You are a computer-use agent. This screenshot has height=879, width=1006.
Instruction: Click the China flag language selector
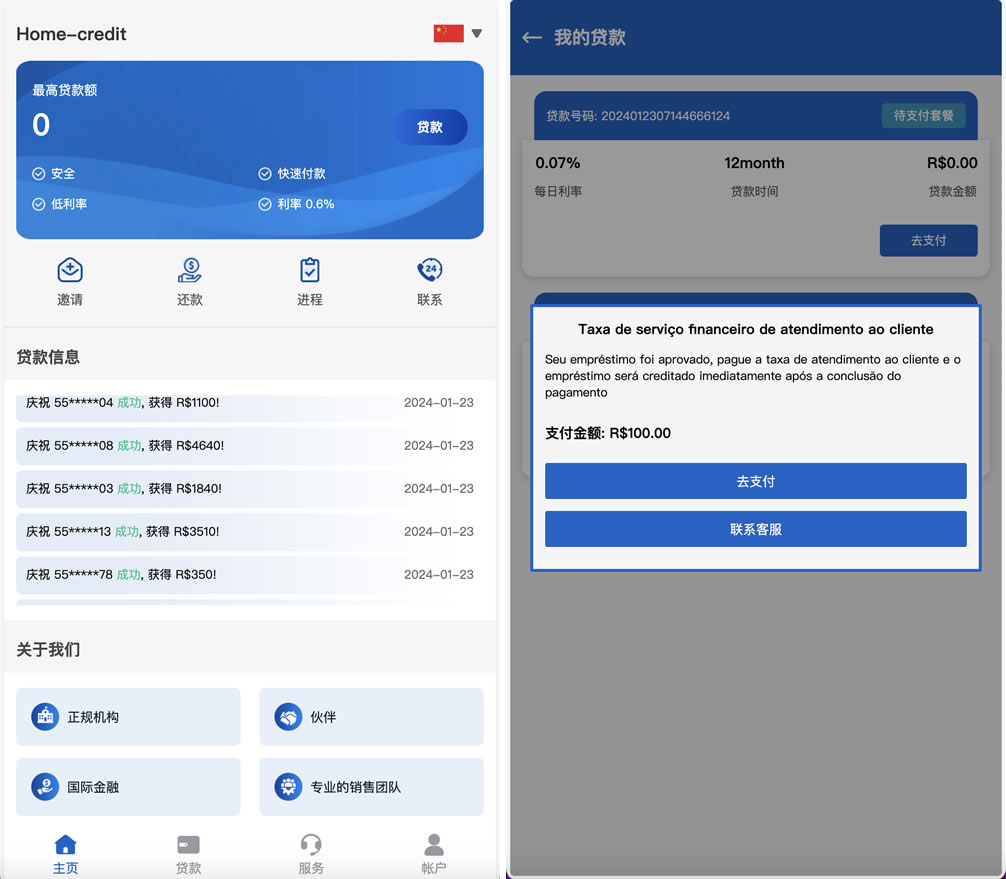(449, 31)
